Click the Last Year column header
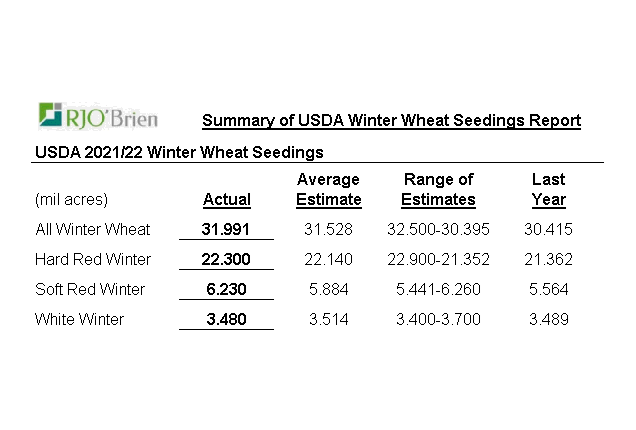 coord(548,189)
